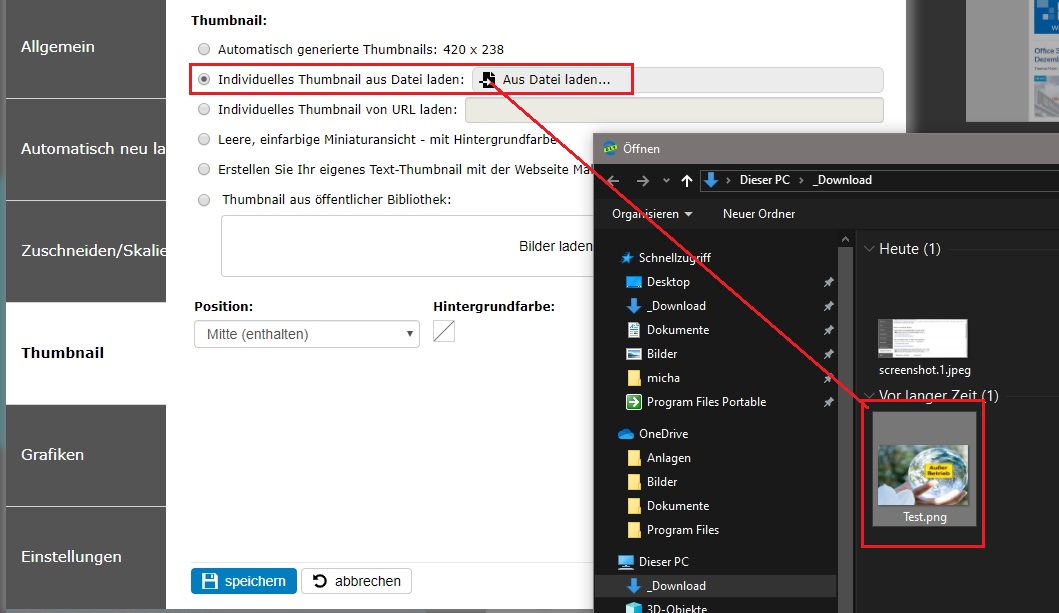Choose Individuelles Thumbnail von URL laden option
Screen dimensions: 1059x613
coord(204,109)
